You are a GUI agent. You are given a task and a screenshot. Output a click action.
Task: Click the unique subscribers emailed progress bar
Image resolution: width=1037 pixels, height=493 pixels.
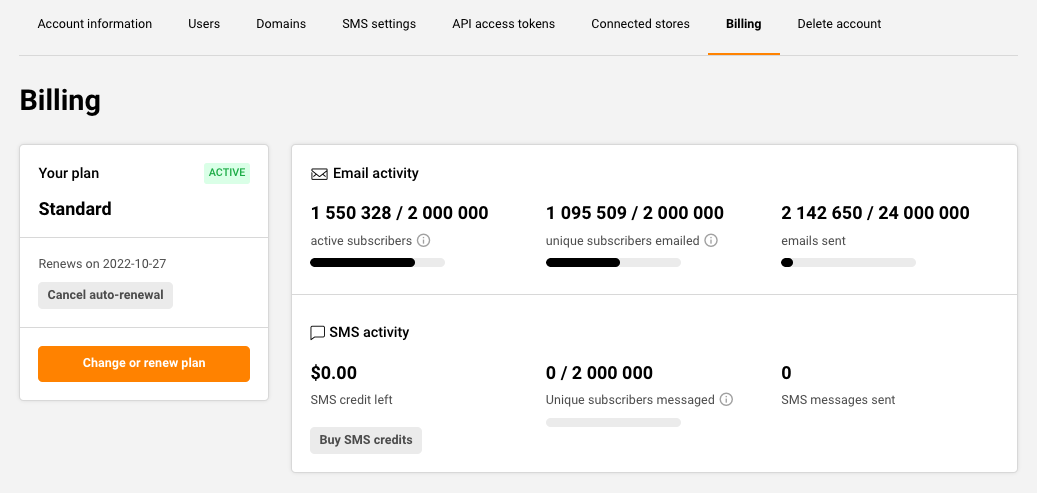tap(613, 263)
